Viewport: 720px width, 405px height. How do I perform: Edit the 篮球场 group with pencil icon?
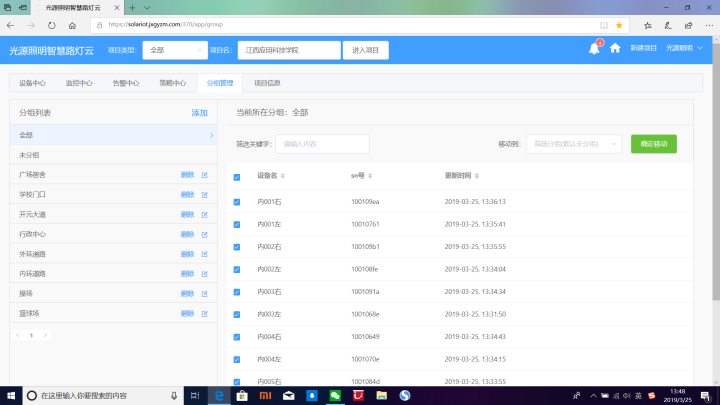pos(205,314)
